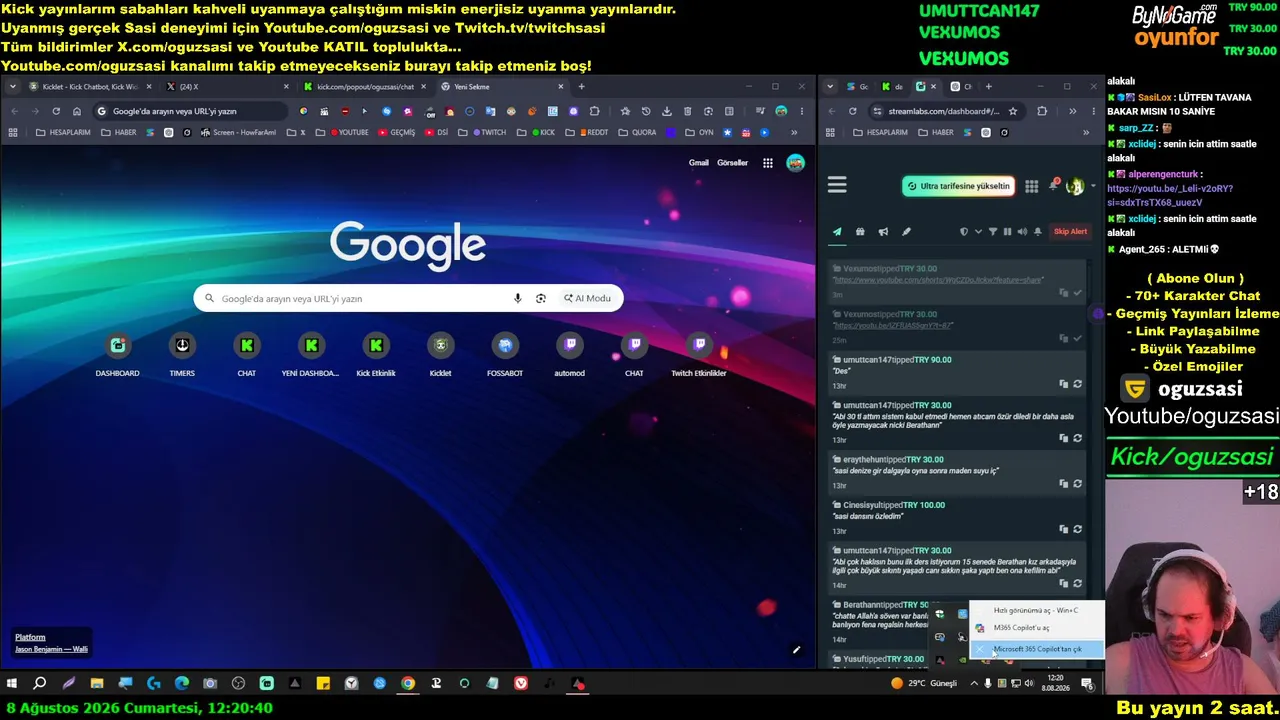Open the GEÇMİŞ bookmark folder

[x=396, y=132]
